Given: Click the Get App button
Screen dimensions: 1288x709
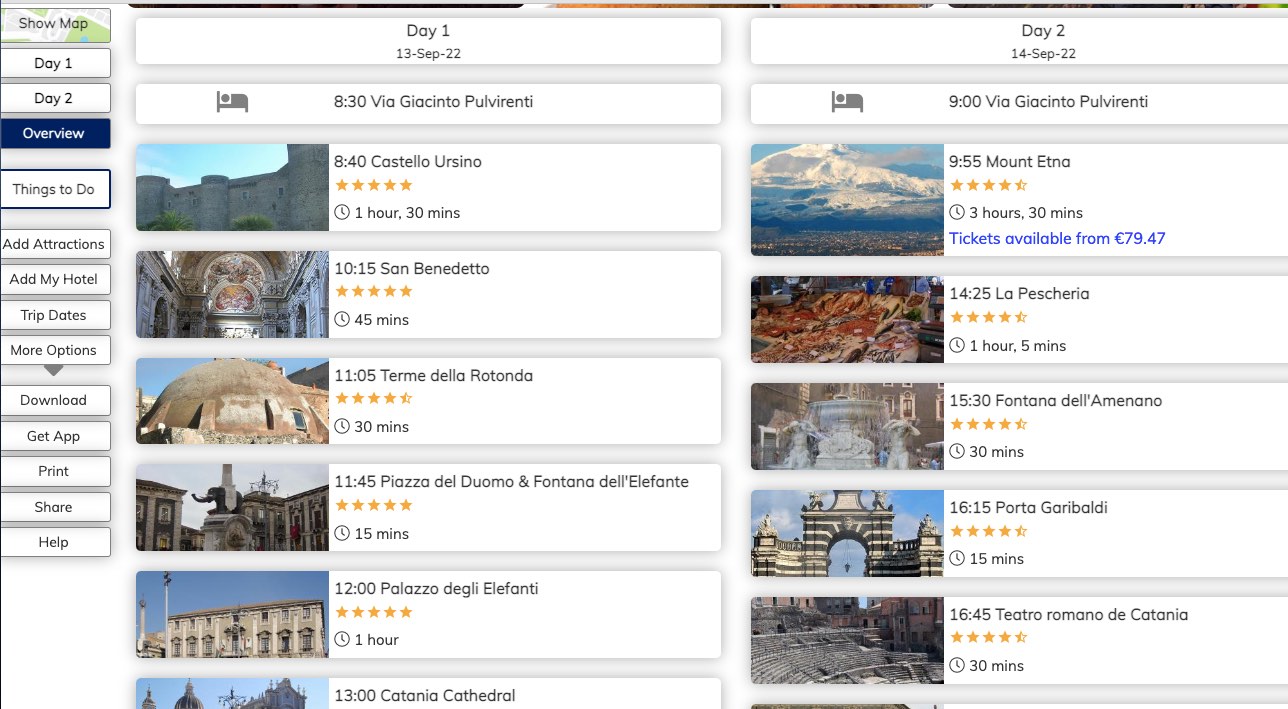Looking at the screenshot, I should [x=54, y=436].
